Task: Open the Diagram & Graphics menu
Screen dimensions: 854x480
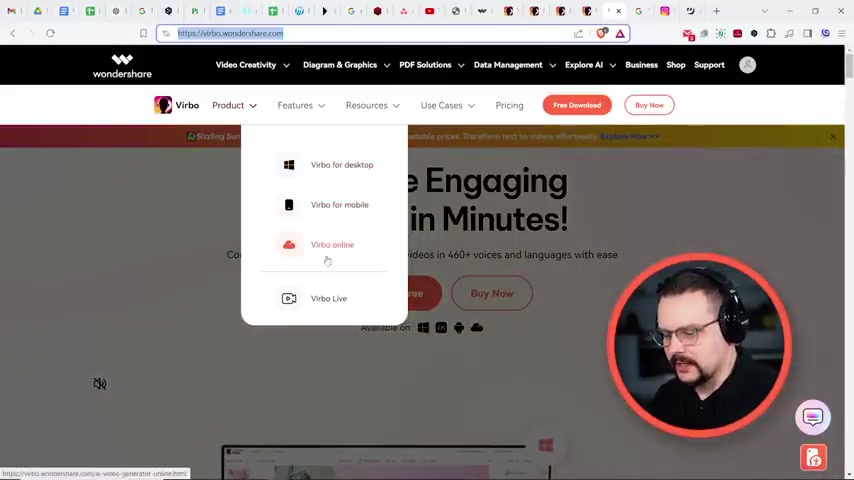Action: tap(346, 65)
